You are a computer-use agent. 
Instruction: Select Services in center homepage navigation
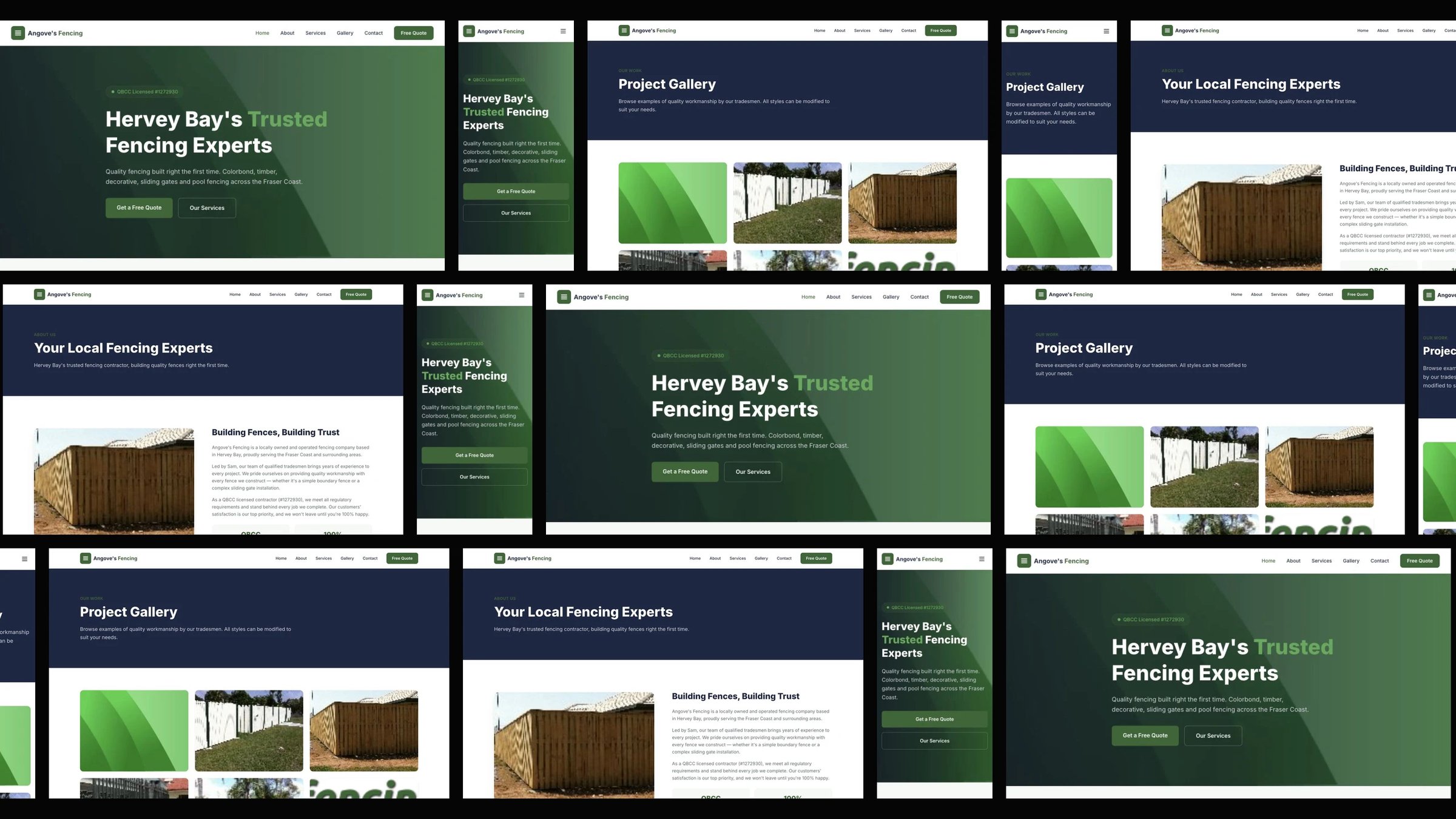point(861,297)
